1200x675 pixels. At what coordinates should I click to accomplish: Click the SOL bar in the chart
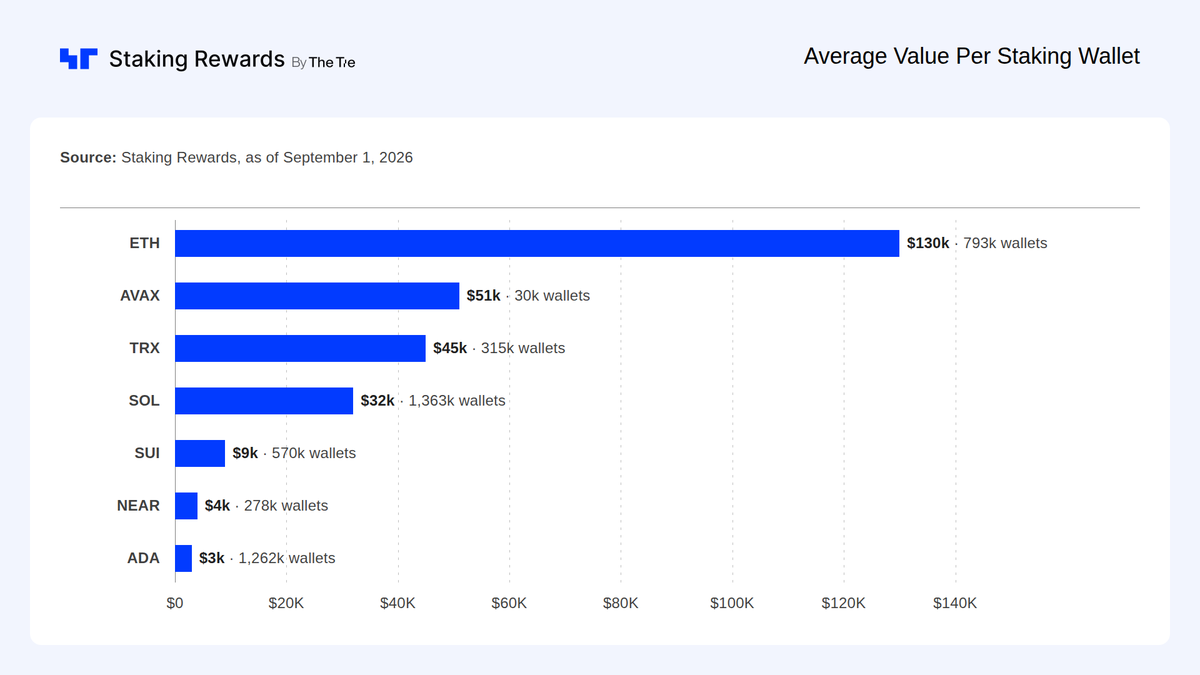tap(264, 401)
